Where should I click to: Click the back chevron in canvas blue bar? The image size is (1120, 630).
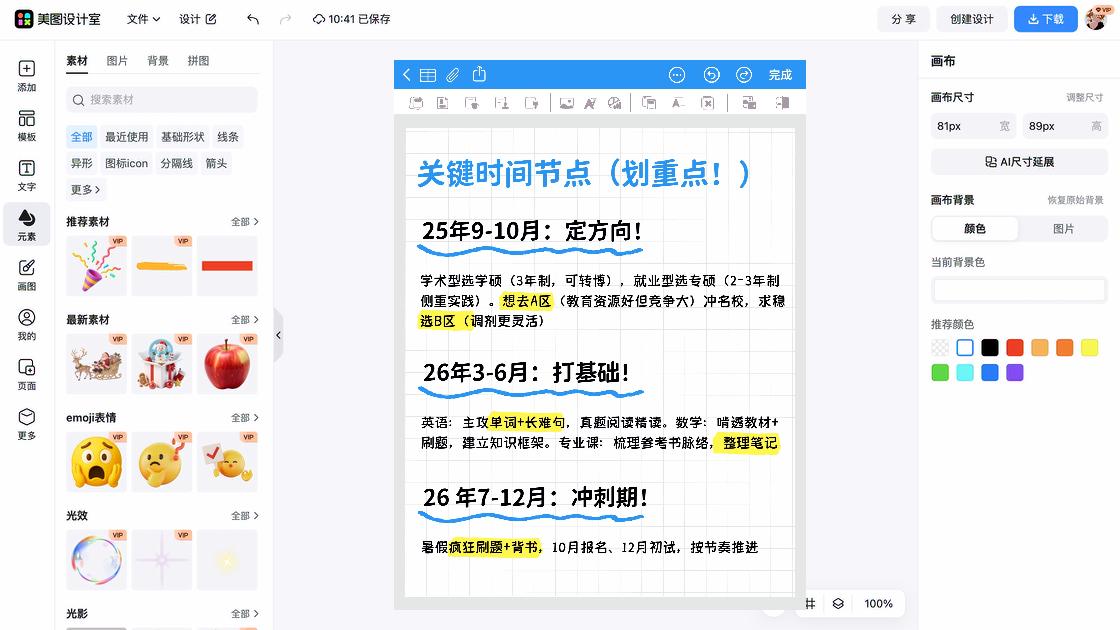[x=406, y=75]
